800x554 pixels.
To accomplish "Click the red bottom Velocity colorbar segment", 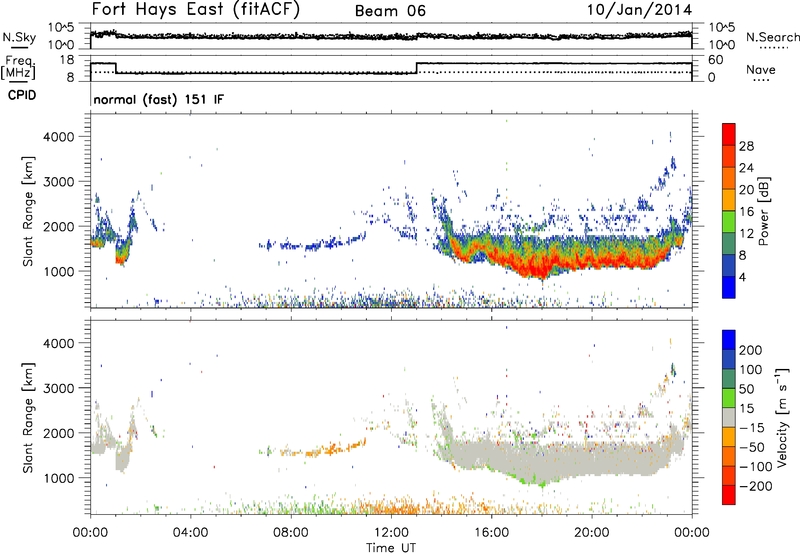I will (x=729, y=495).
